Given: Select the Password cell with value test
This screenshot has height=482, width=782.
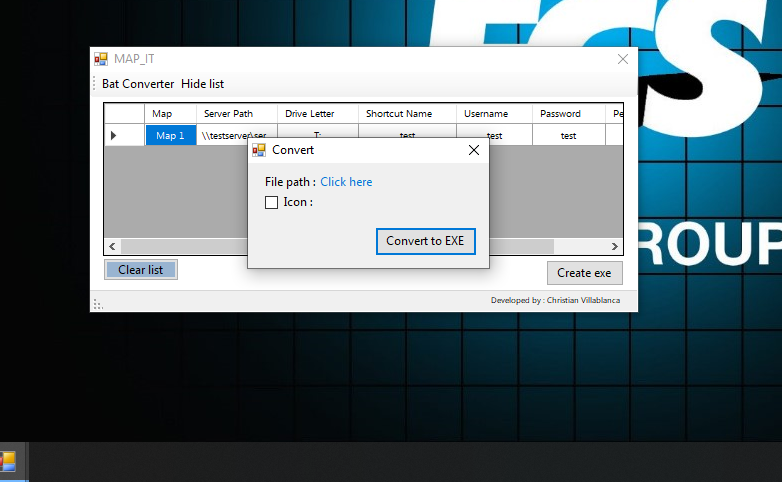Looking at the screenshot, I should click(x=569, y=136).
